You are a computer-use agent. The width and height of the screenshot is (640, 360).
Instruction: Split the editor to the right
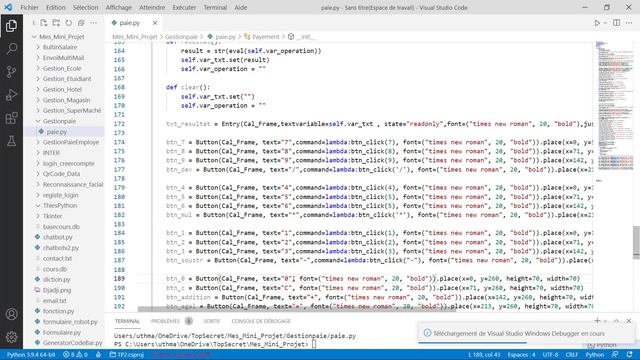[x=616, y=23]
